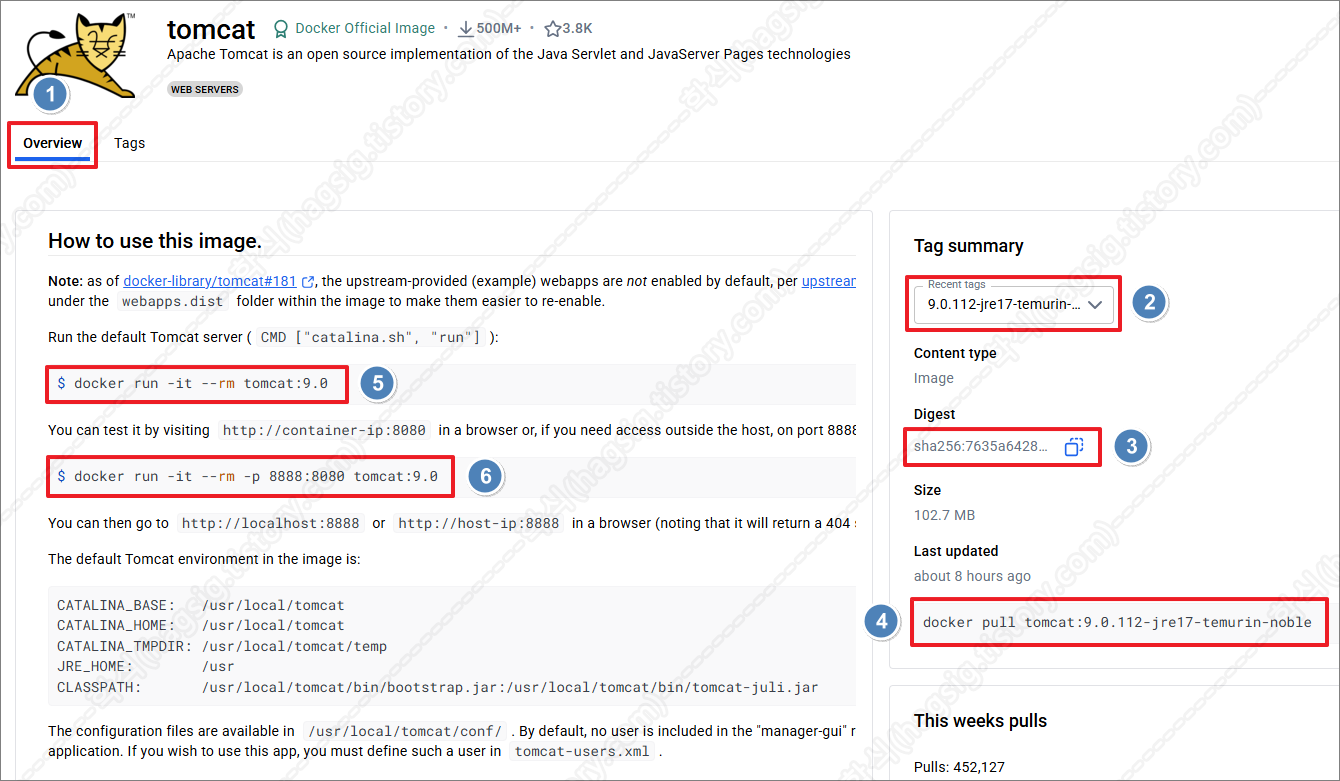Switch to the Overview tab
Screen dimensions: 1340x781
[x=53, y=143]
